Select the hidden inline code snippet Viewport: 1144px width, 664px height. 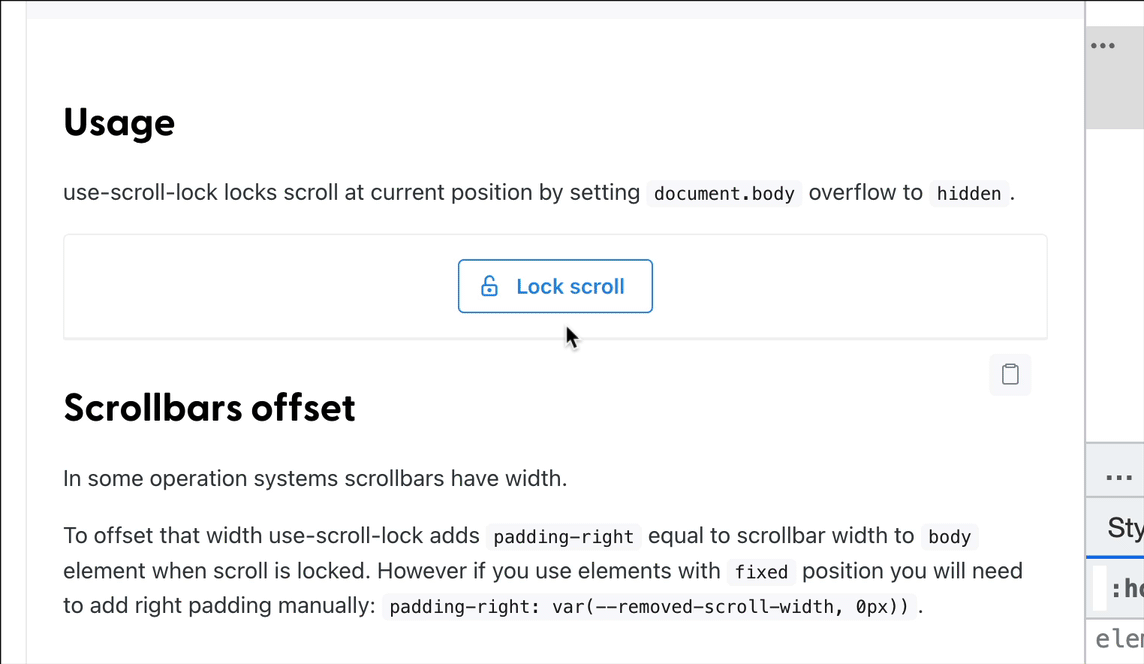tap(969, 193)
